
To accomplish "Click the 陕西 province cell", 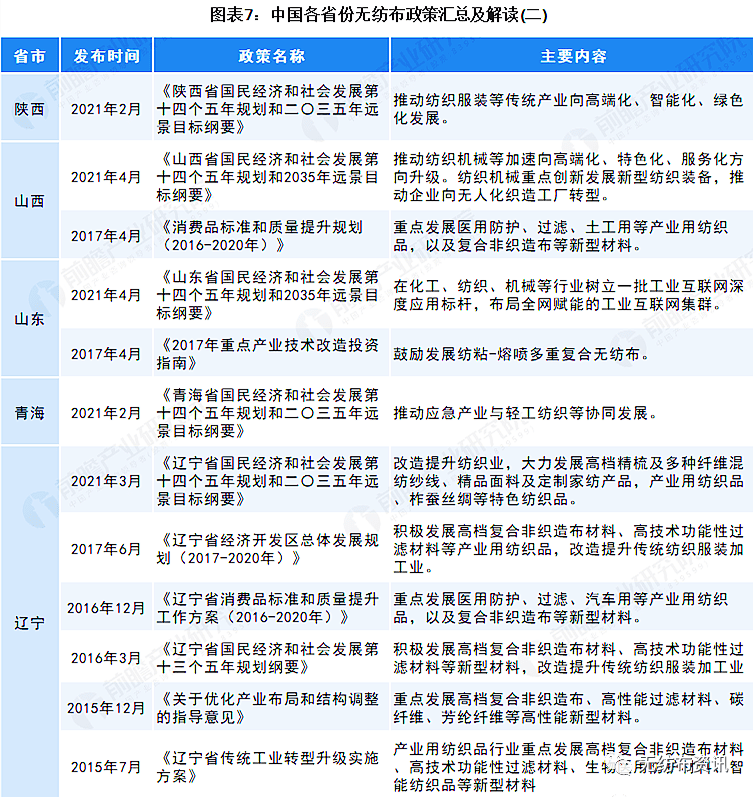I will [x=29, y=109].
